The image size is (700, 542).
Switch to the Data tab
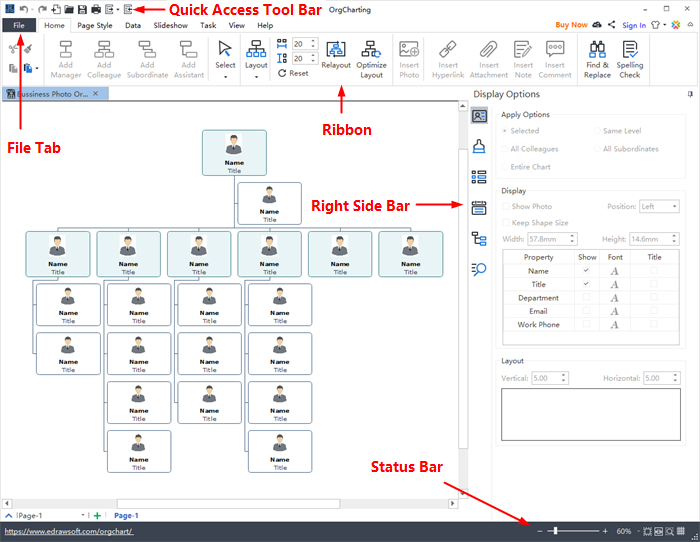point(133,25)
